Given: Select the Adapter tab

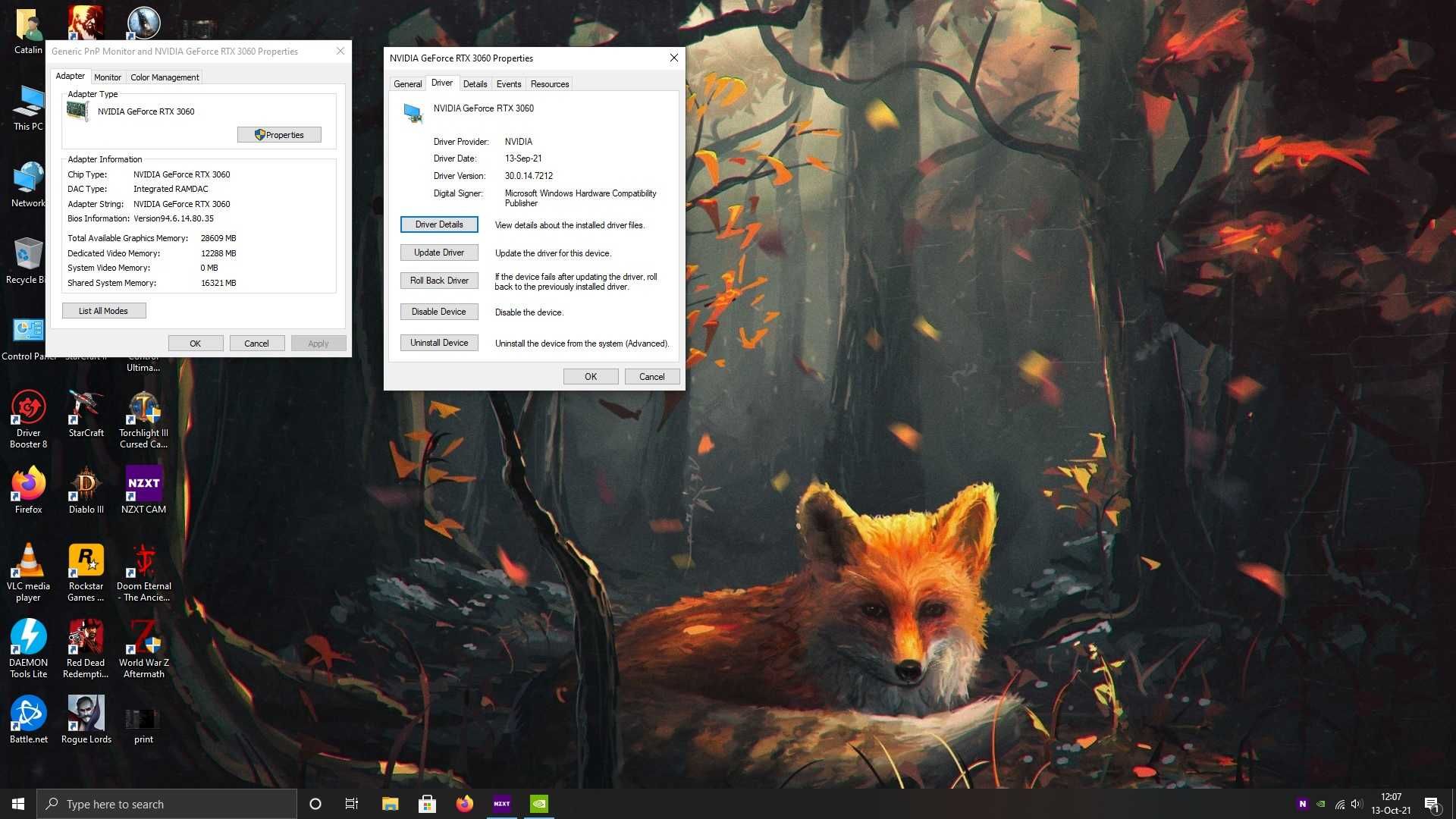Looking at the screenshot, I should click(x=70, y=76).
